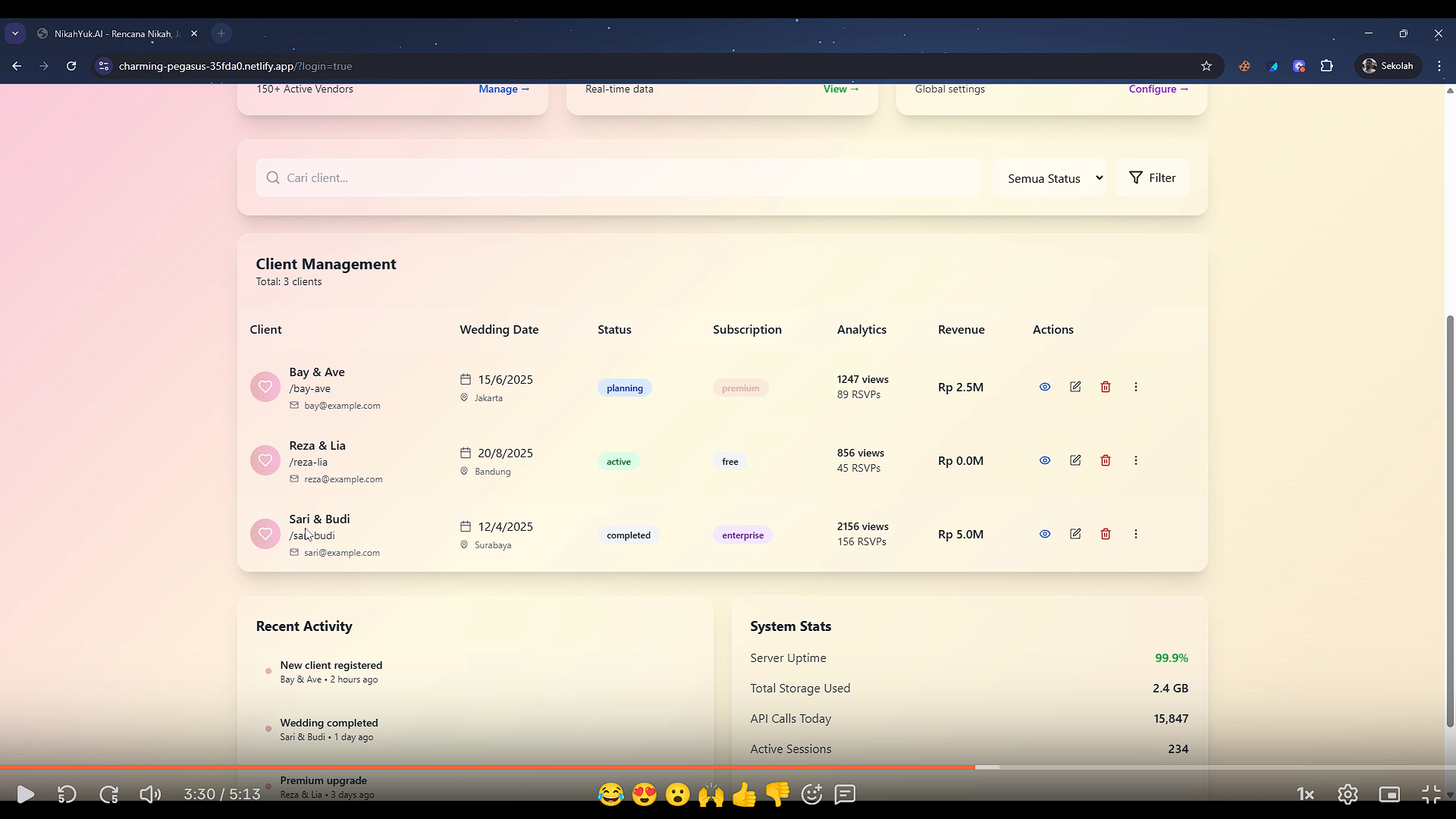1456x819 pixels.
Task: Edit the Sari & Budi client entry
Action: [x=1075, y=534]
